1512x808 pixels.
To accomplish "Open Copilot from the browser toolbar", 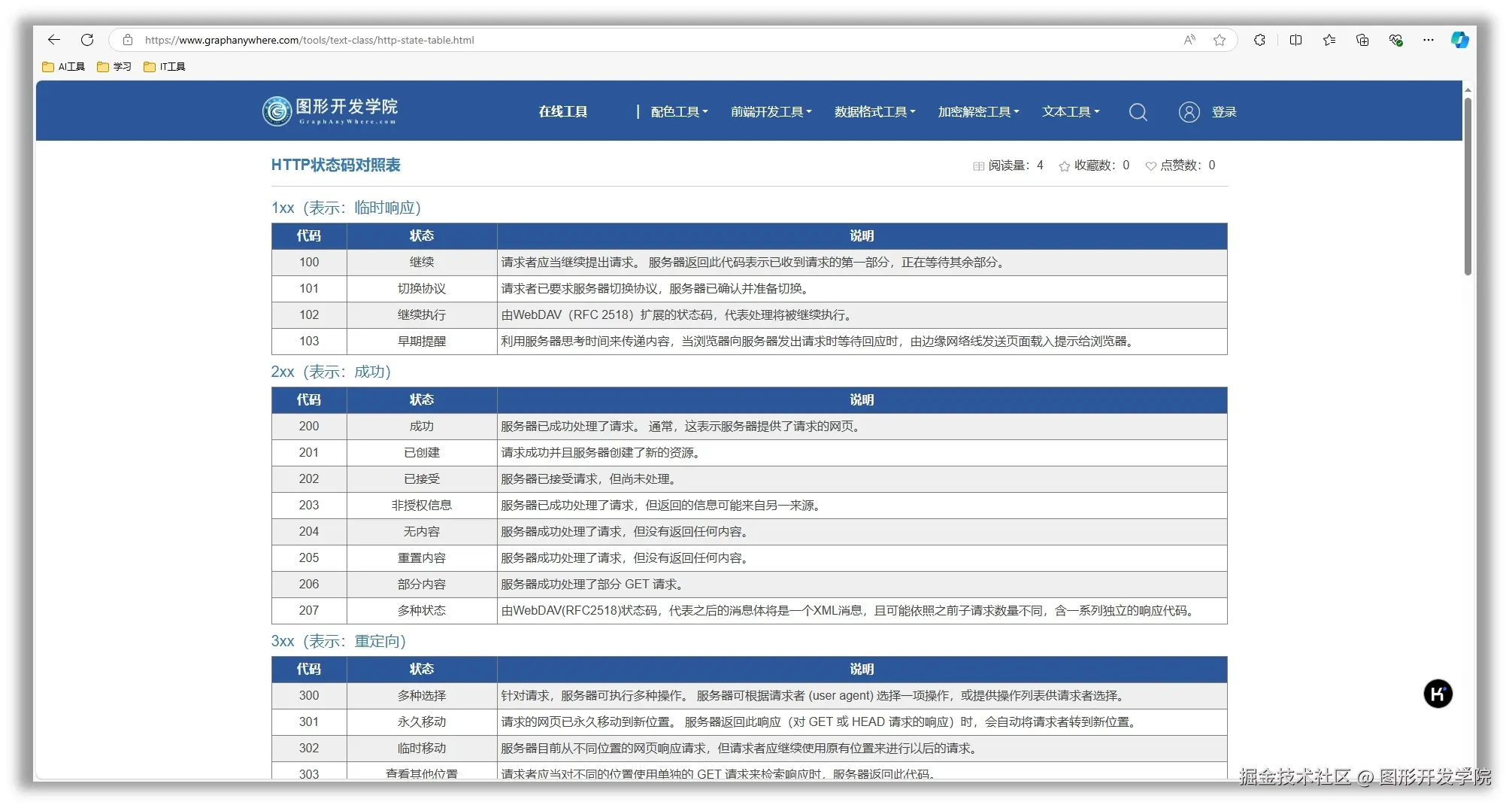I will [x=1459, y=40].
